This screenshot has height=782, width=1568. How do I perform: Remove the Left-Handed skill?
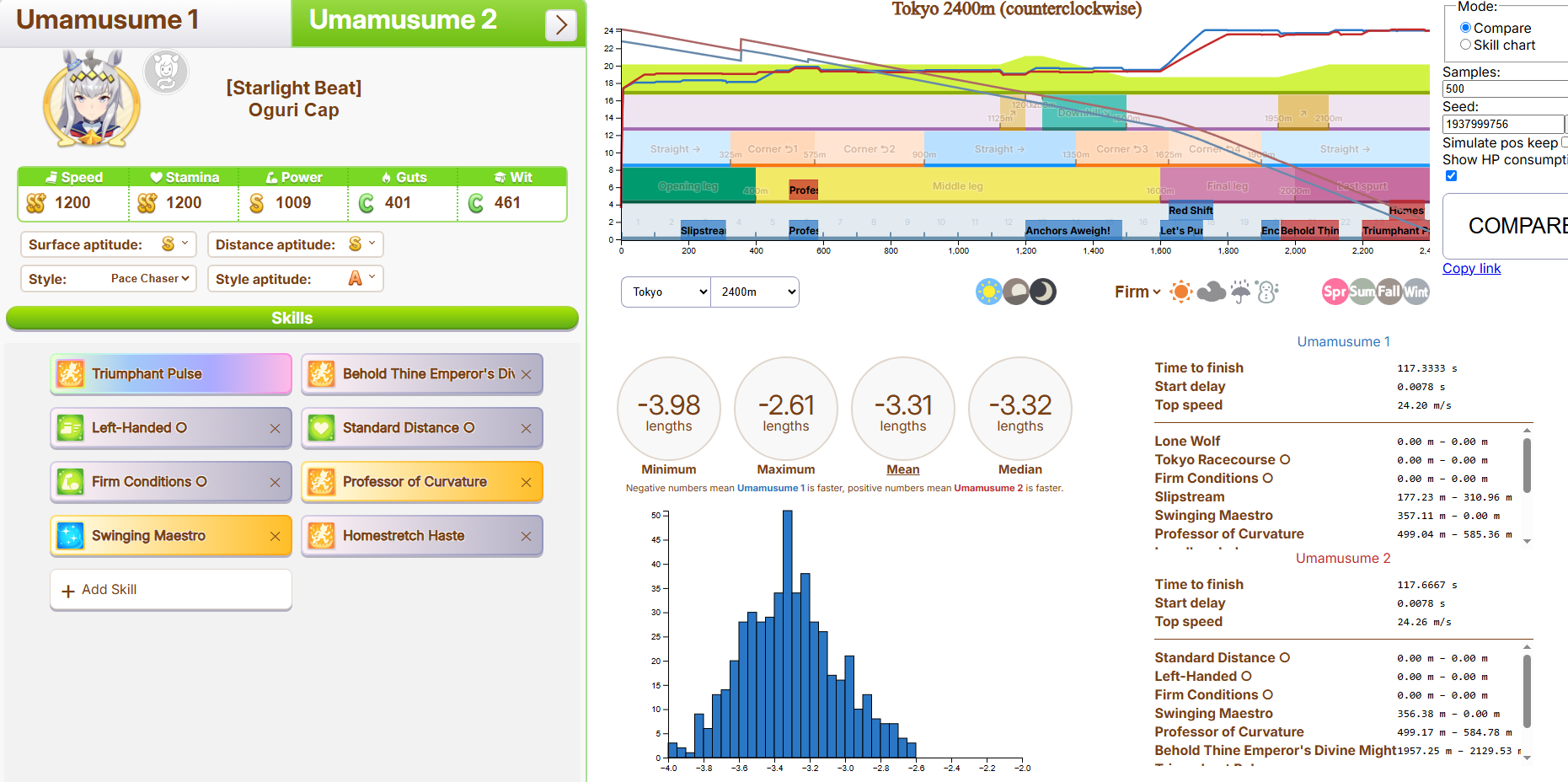pos(275,428)
